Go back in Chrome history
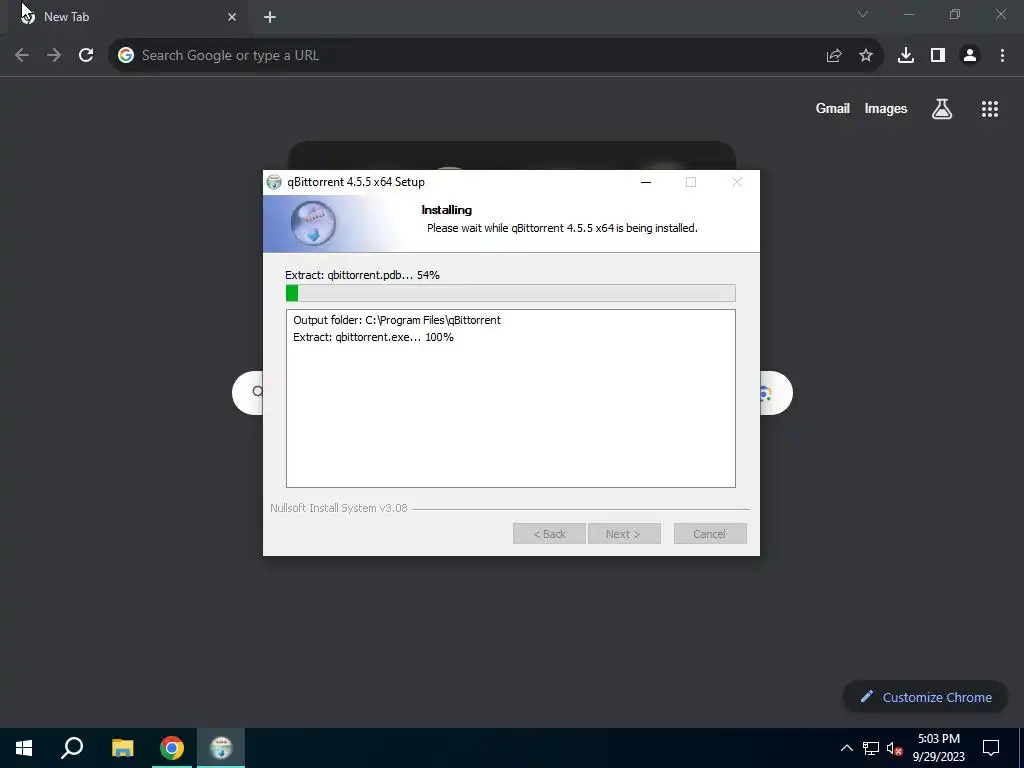The height and width of the screenshot is (768, 1024). click(x=22, y=56)
